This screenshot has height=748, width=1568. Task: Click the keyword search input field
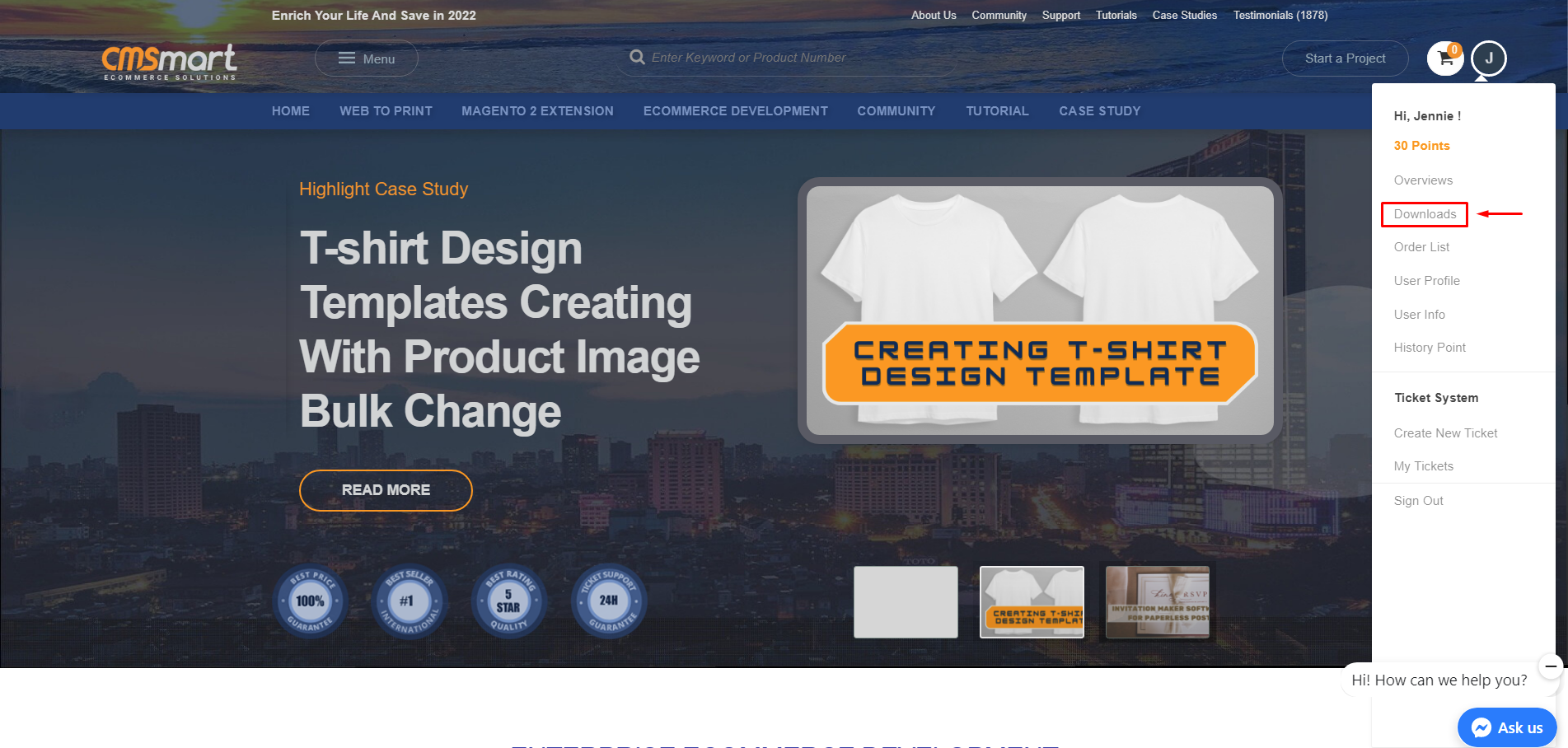click(791, 58)
